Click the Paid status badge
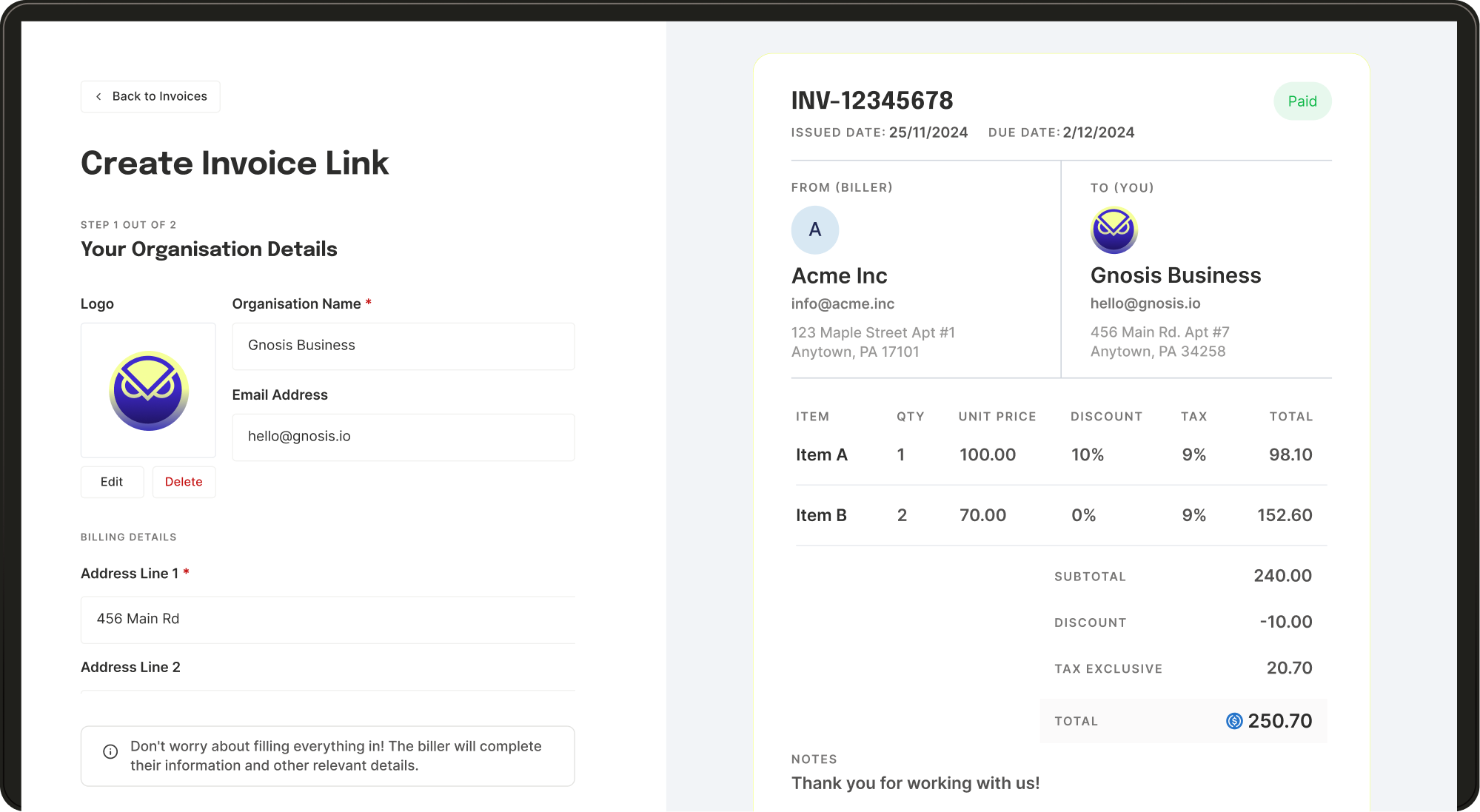The height and width of the screenshot is (812, 1480). 1302,101
